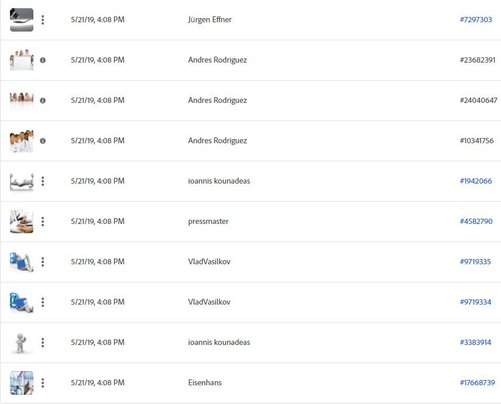Open asset link #7297303
The image size is (501, 404).
[476, 20]
